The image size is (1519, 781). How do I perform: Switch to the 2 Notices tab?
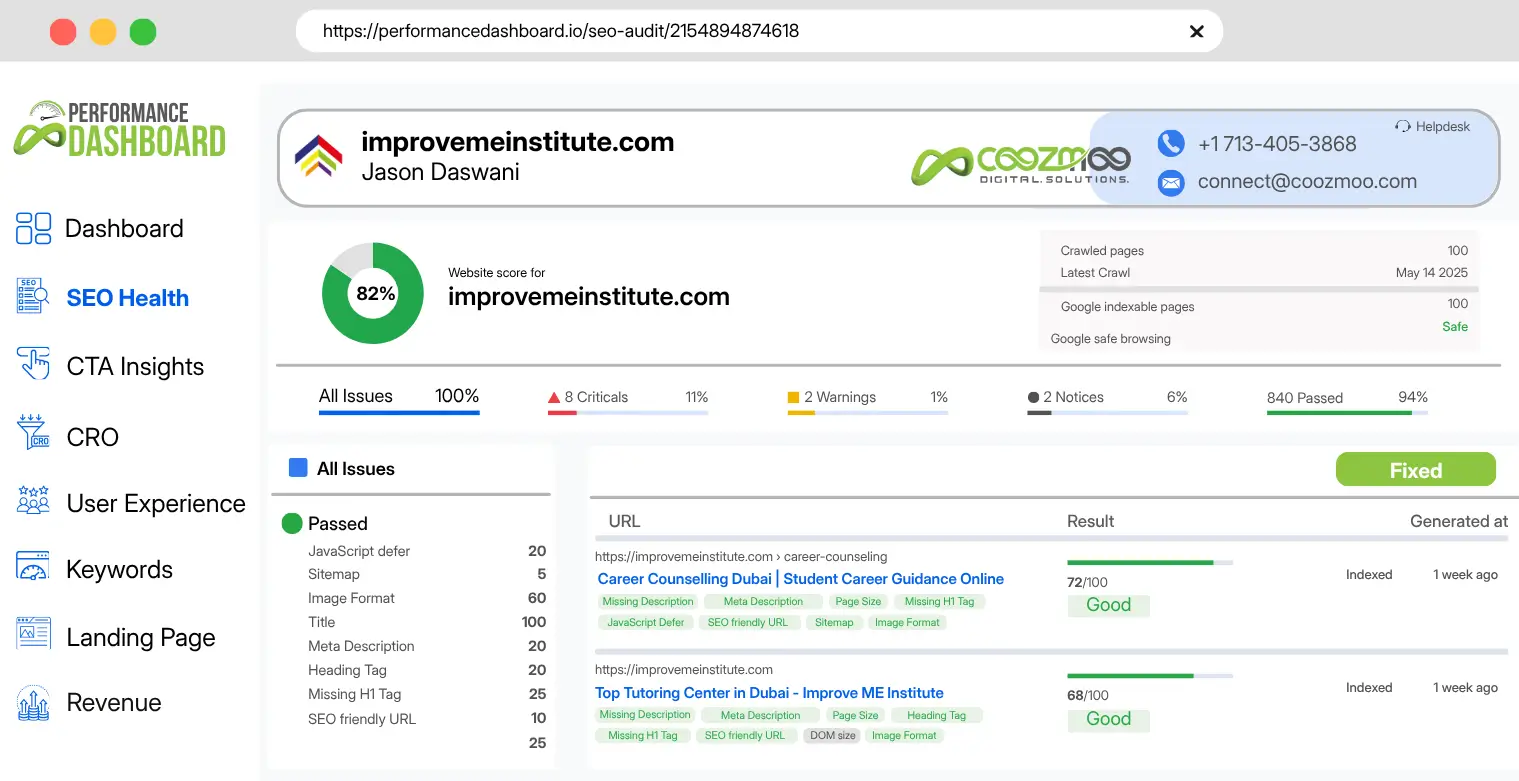point(1107,399)
